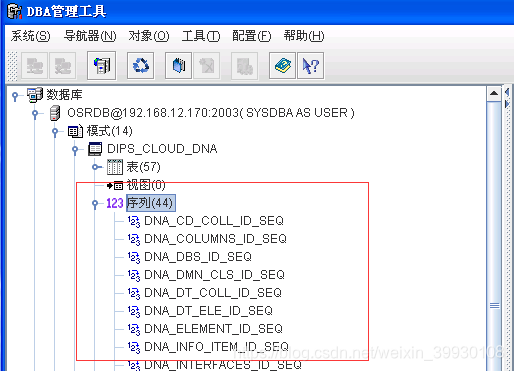Screen dimensions: 514x371
Task: Click the refresh recycle-arrows toolbar icon
Action: 140,65
